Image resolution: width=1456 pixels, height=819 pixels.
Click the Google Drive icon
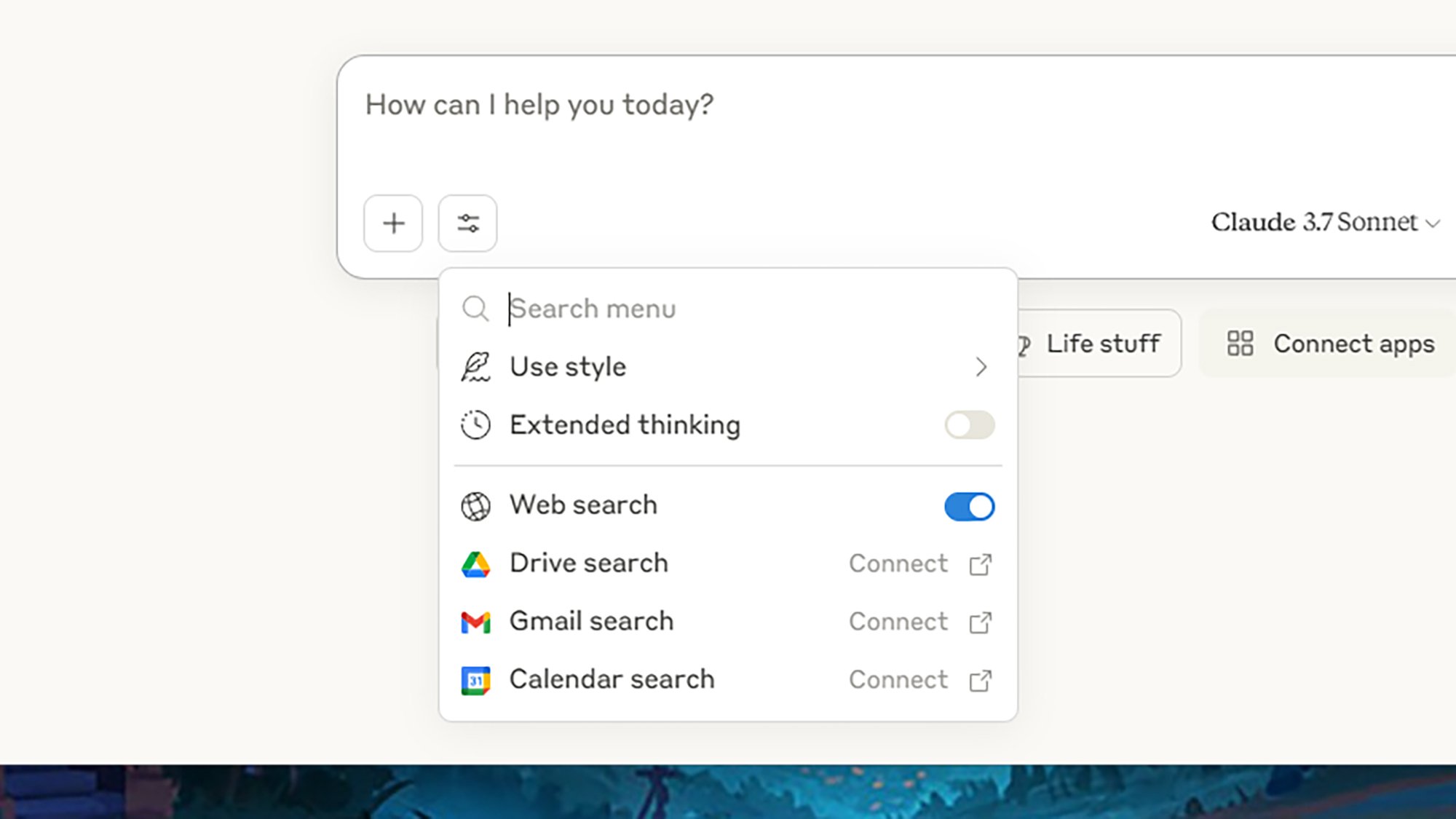click(475, 564)
